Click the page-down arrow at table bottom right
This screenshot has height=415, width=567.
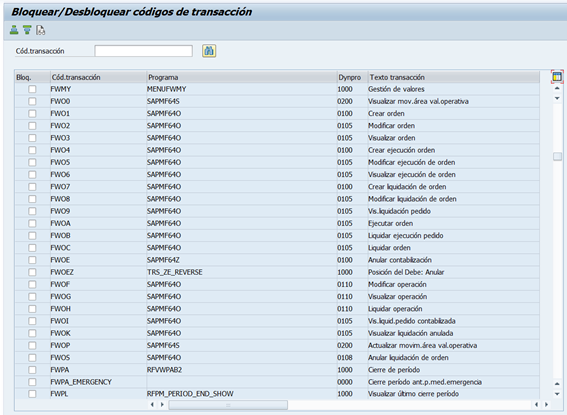click(557, 394)
